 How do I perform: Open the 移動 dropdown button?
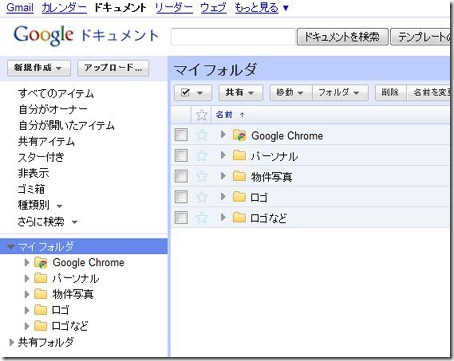click(291, 92)
